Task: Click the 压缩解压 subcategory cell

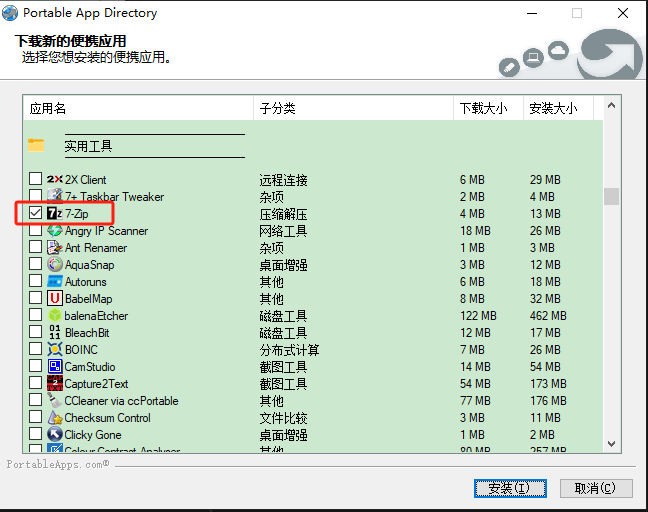Action: (284, 214)
